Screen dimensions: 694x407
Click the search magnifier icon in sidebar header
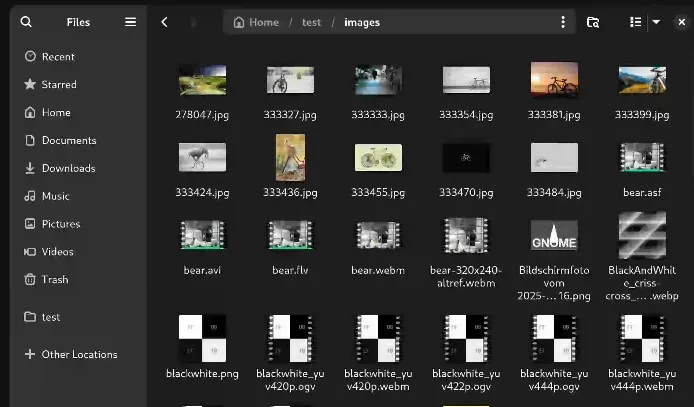coord(26,22)
